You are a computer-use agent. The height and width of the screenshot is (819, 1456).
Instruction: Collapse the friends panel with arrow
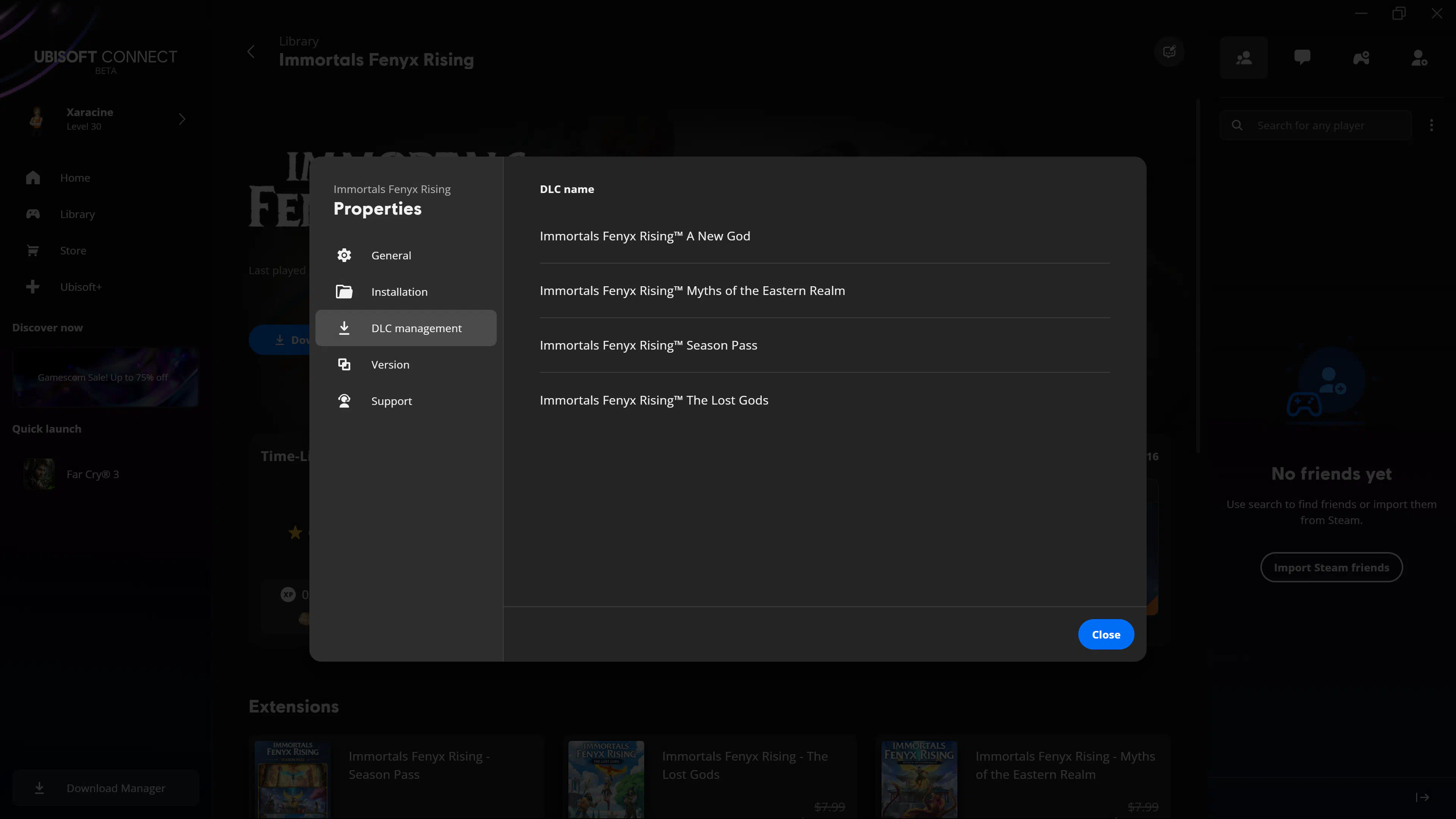1422,797
